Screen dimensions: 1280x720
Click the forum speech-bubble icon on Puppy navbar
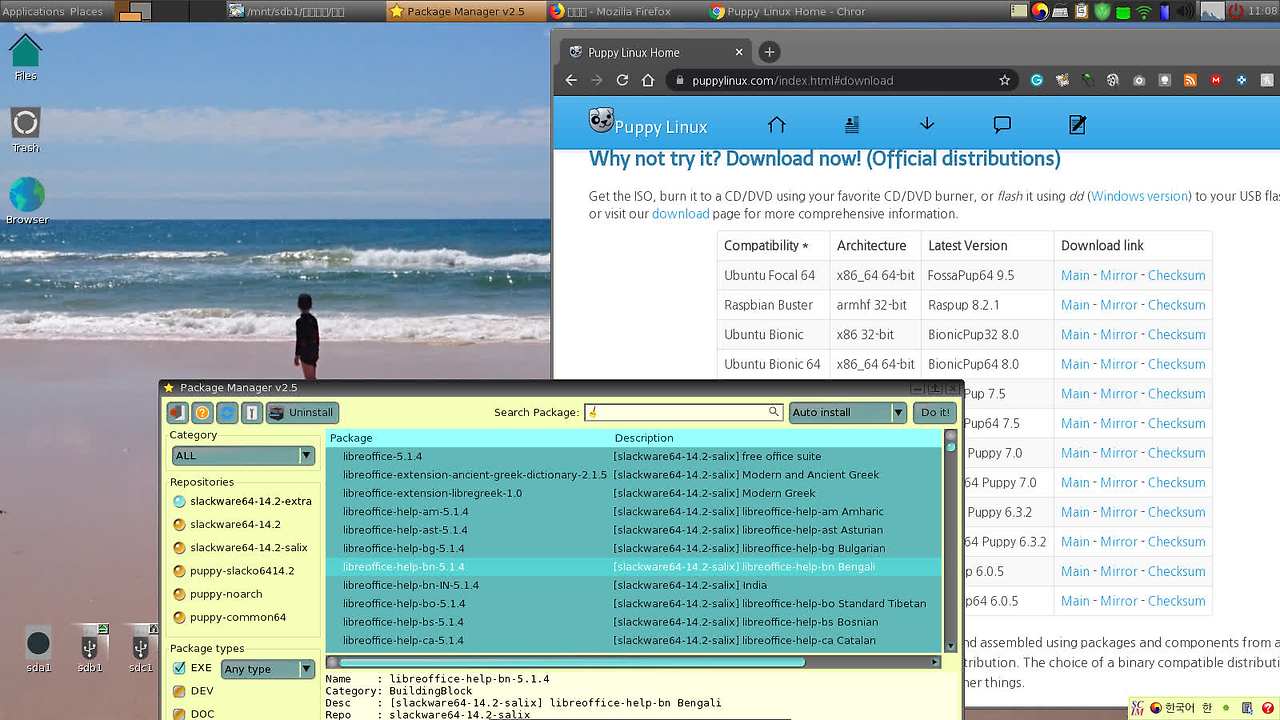tap(1001, 123)
